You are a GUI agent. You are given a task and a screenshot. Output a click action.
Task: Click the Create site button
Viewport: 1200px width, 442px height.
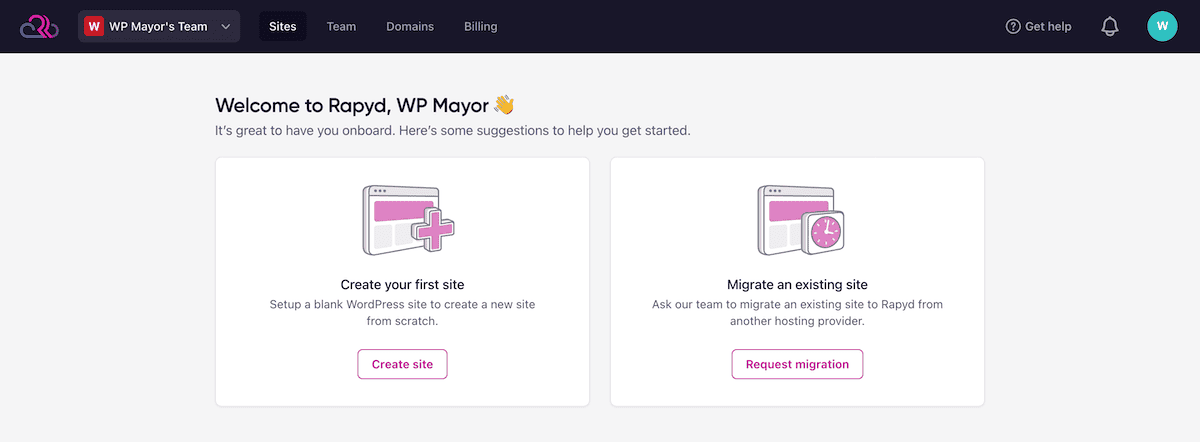(x=402, y=364)
